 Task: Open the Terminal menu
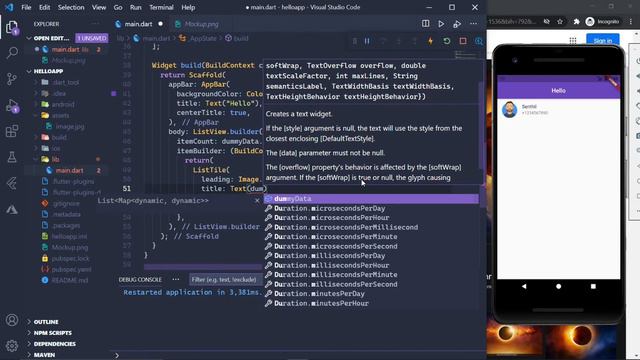pyautogui.click(x=161, y=7)
